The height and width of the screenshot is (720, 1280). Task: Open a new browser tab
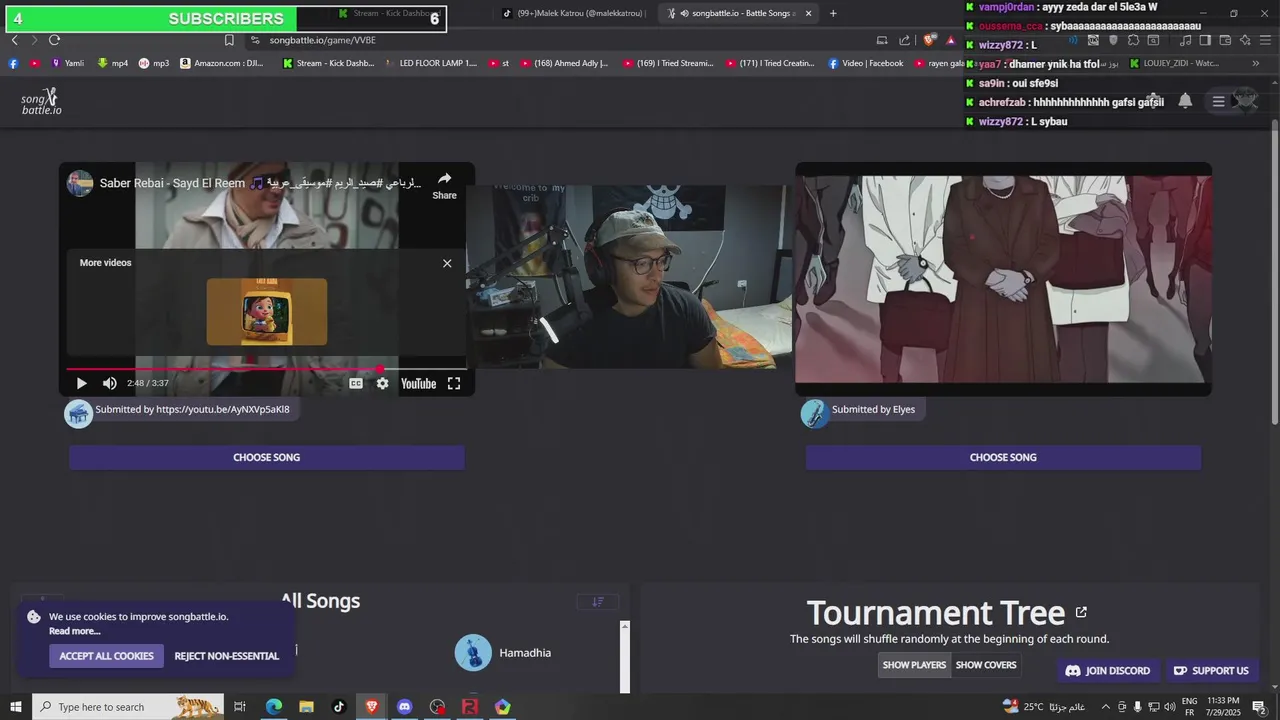[833, 13]
